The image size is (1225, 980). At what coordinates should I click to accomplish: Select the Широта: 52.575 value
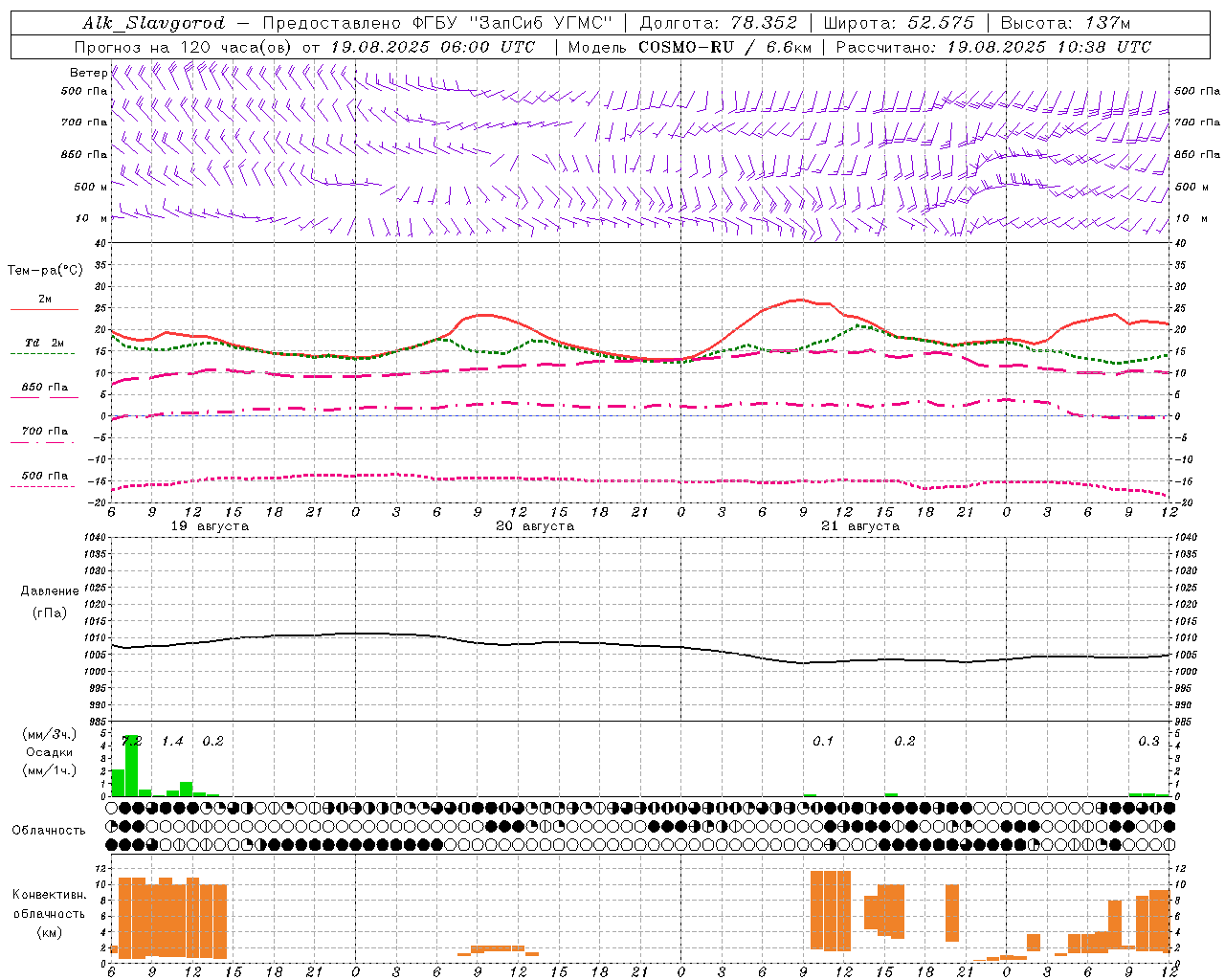coord(899,23)
